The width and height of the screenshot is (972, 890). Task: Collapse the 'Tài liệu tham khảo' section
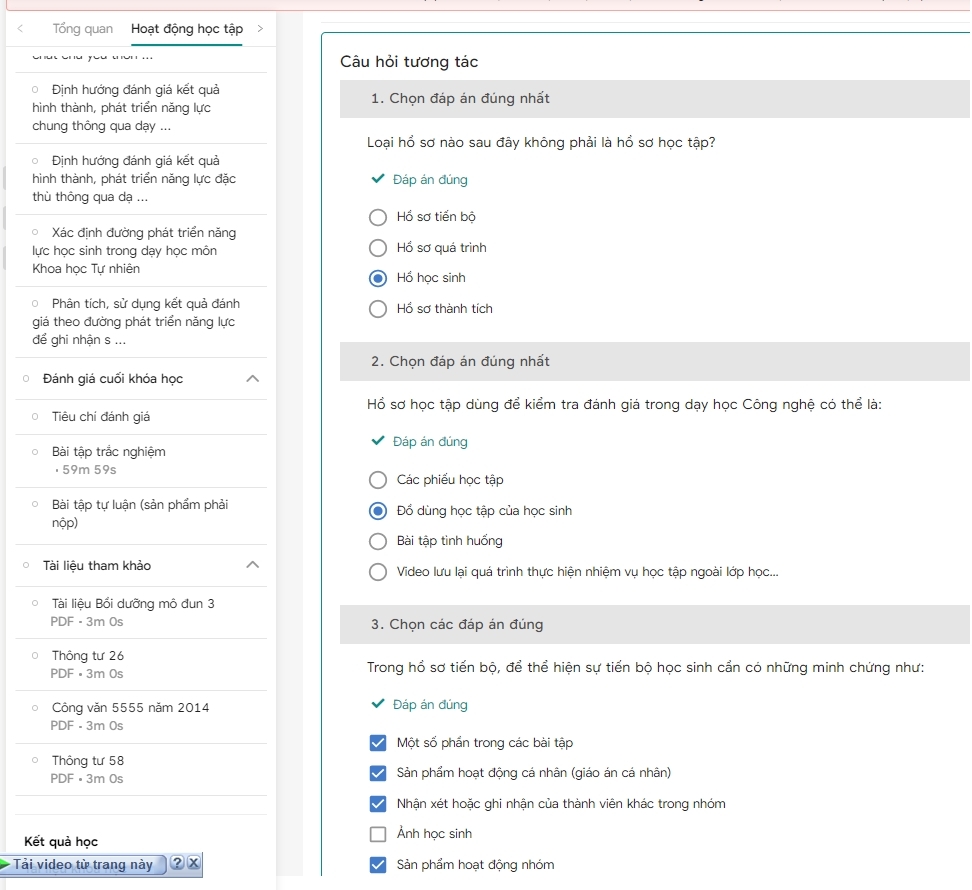click(253, 566)
